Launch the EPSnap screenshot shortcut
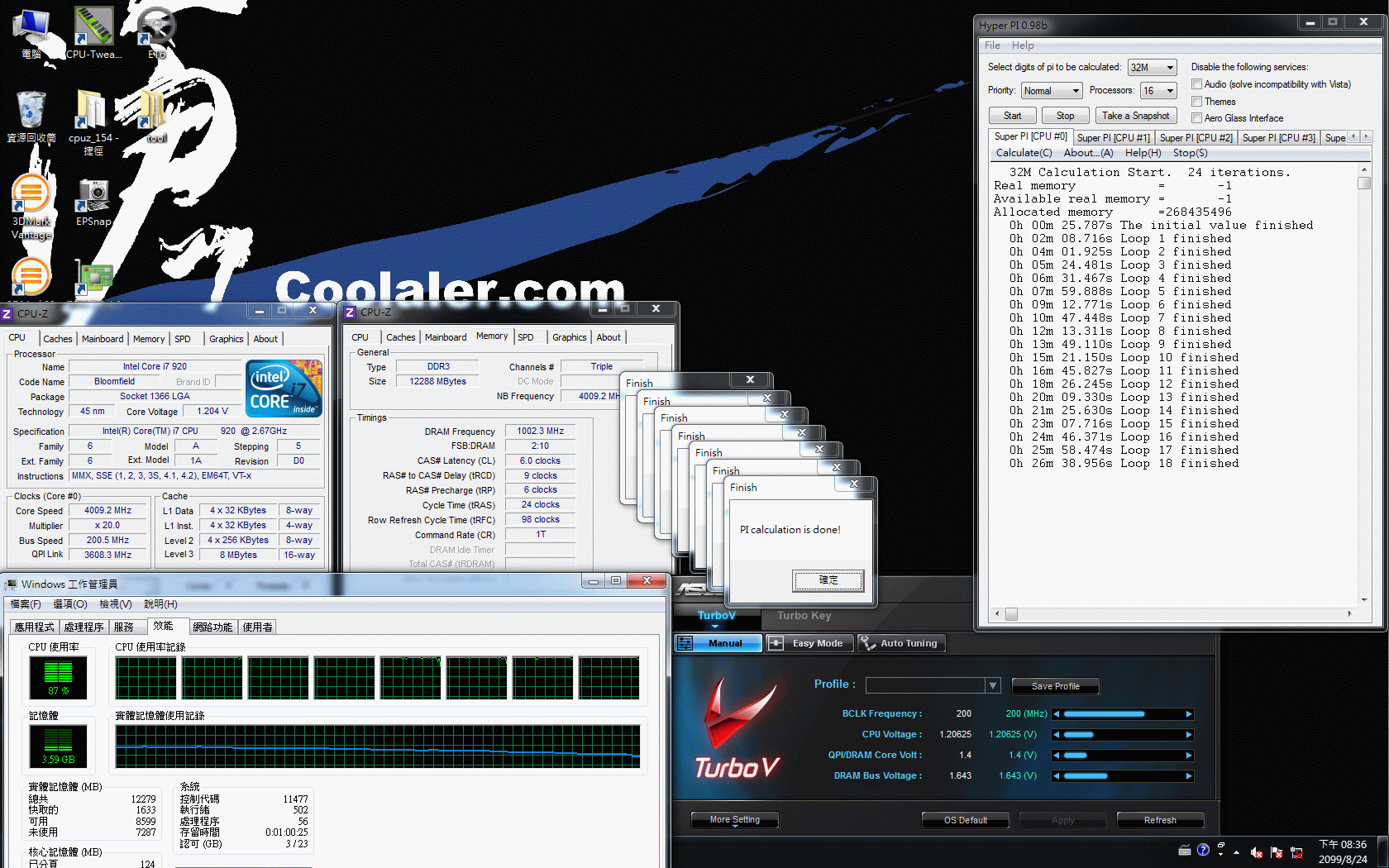Screen dimensions: 1389x868 click(93, 202)
